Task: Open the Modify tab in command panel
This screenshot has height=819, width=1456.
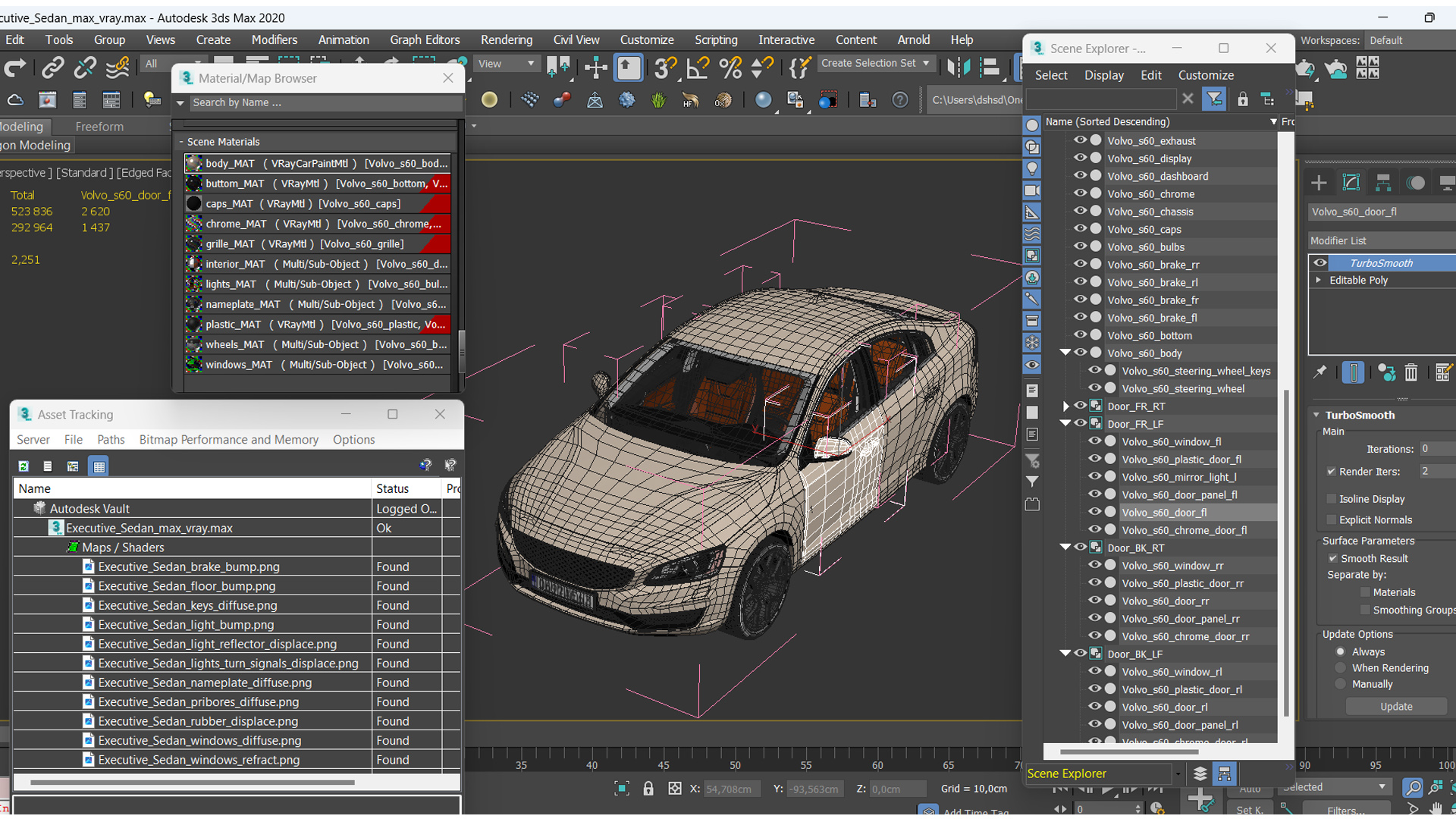Action: 1351,183
